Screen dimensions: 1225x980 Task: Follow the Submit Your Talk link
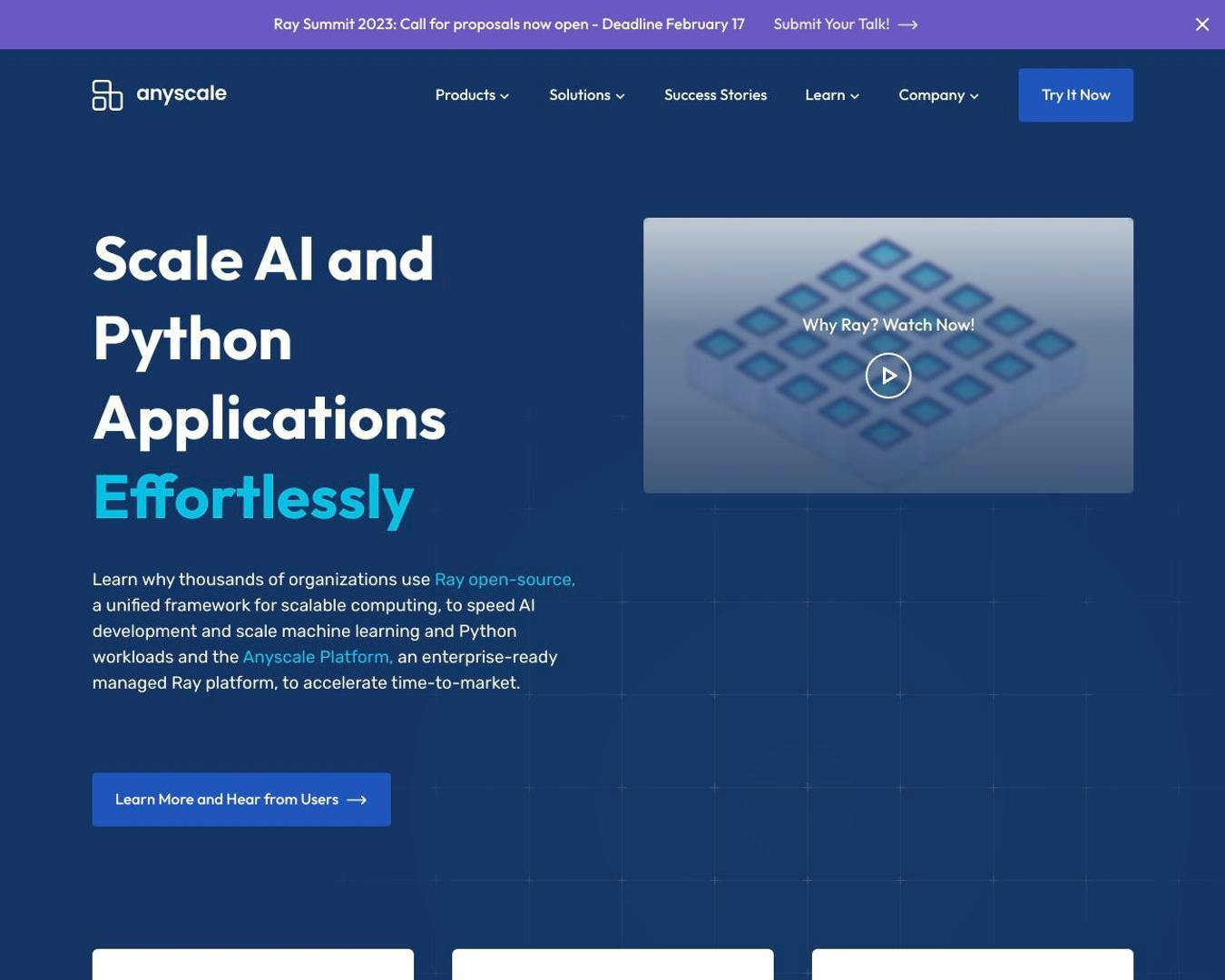[x=845, y=24]
